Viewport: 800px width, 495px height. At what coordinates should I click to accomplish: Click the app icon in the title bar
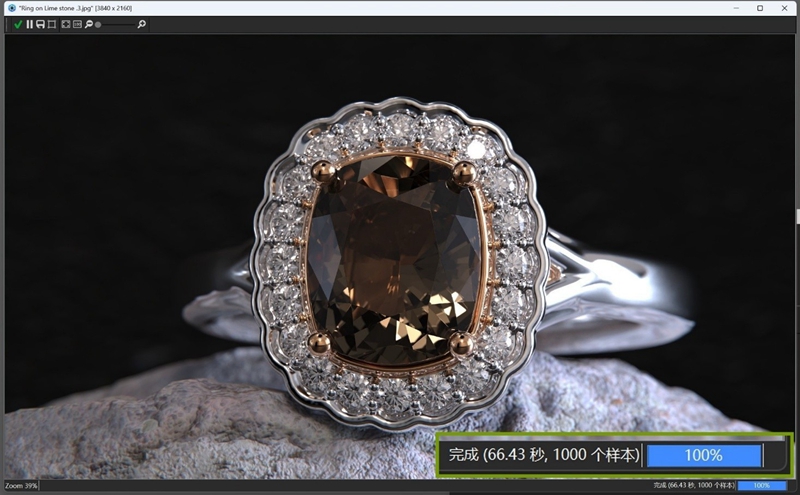click(10, 7)
